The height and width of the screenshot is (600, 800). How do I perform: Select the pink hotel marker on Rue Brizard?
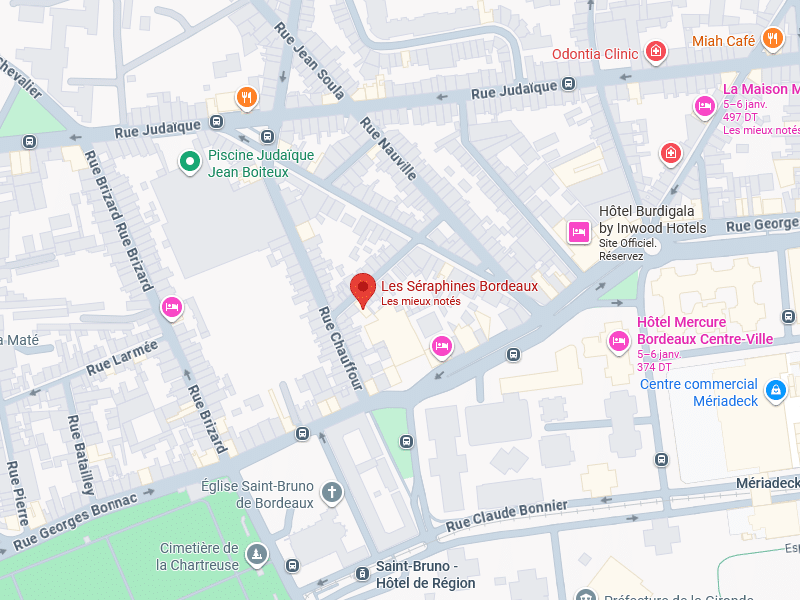172,308
